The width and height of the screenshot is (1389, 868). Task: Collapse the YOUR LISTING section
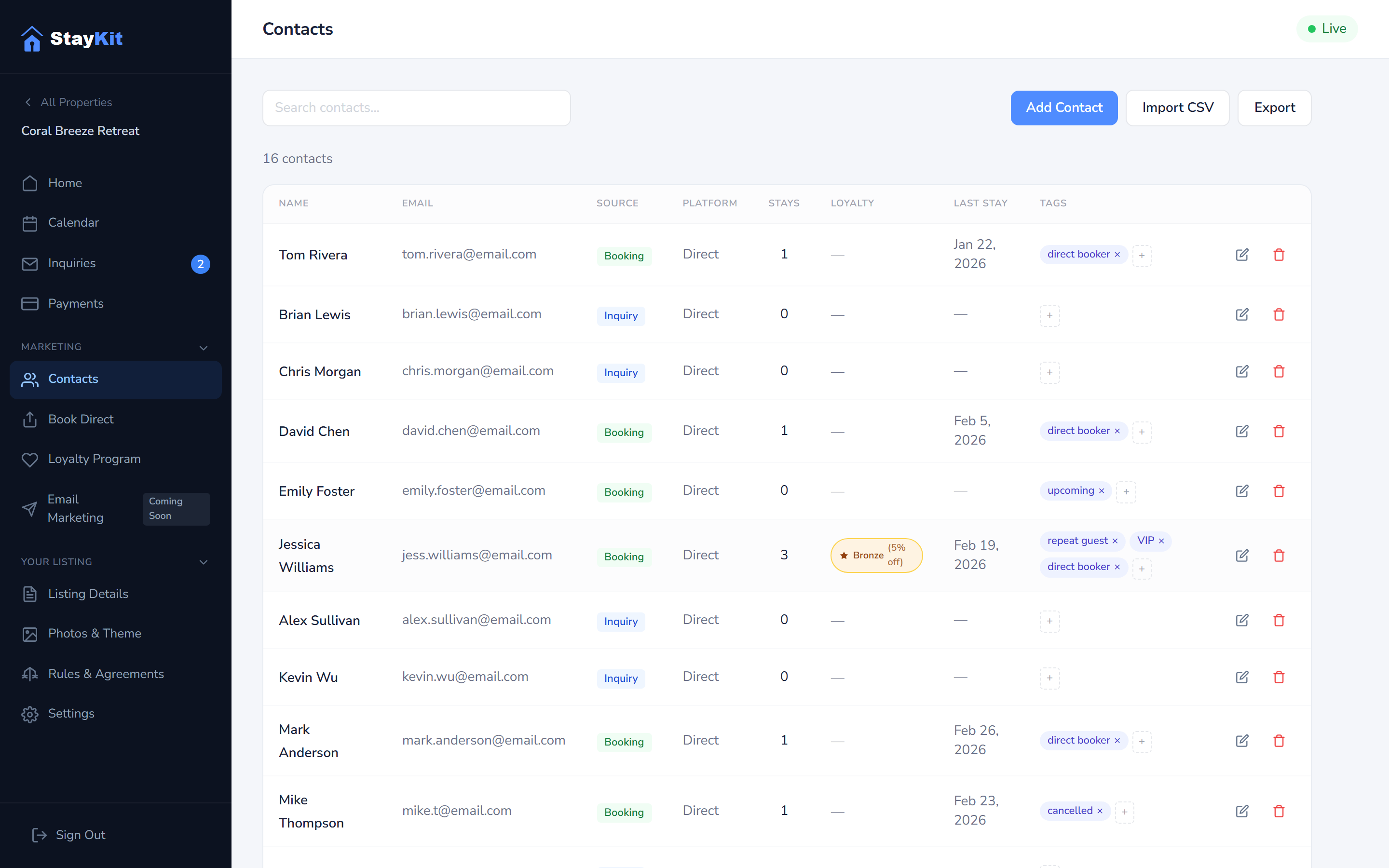203,562
